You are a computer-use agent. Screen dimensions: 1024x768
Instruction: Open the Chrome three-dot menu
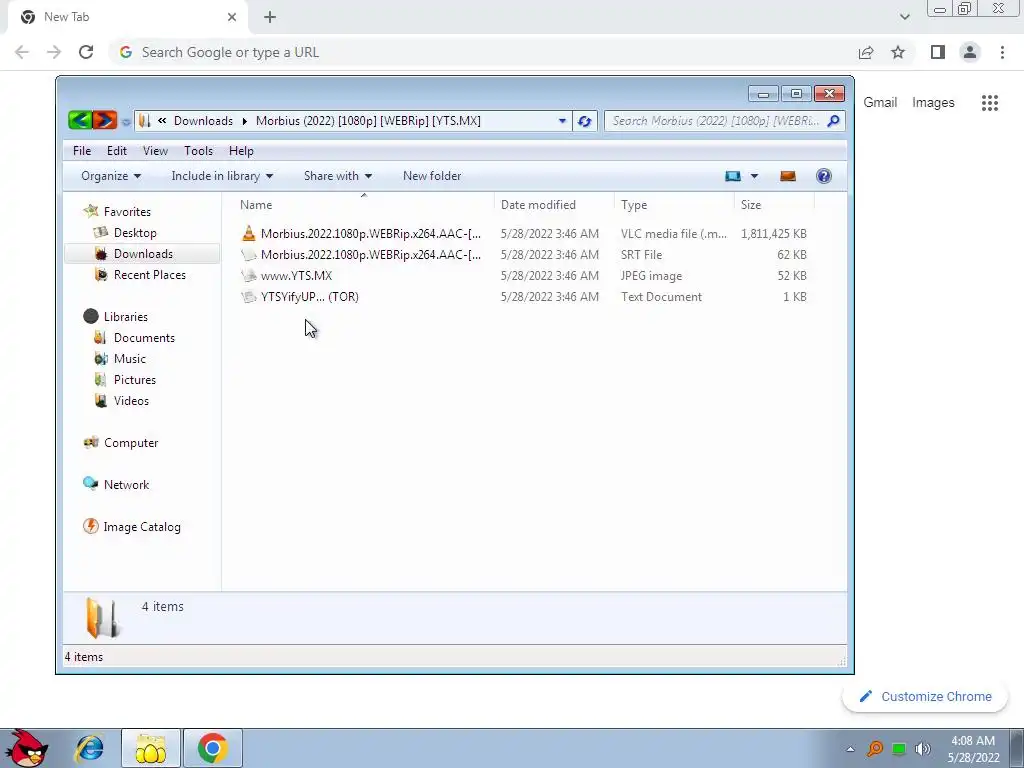point(1002,52)
